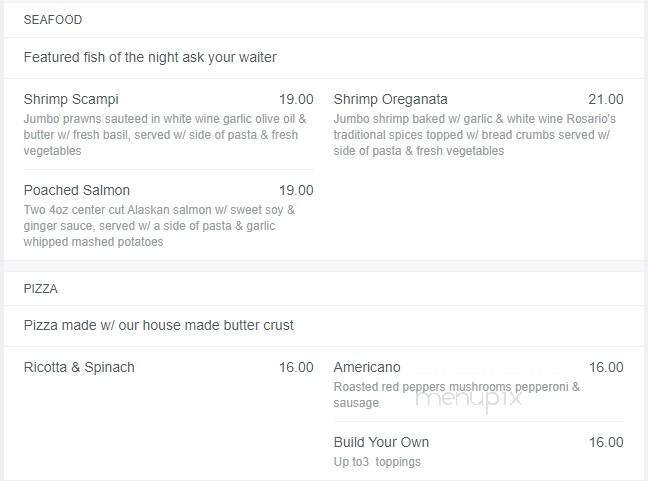Click the Ricotta & Spinach 16.00 price
648x481 pixels.
pos(296,367)
